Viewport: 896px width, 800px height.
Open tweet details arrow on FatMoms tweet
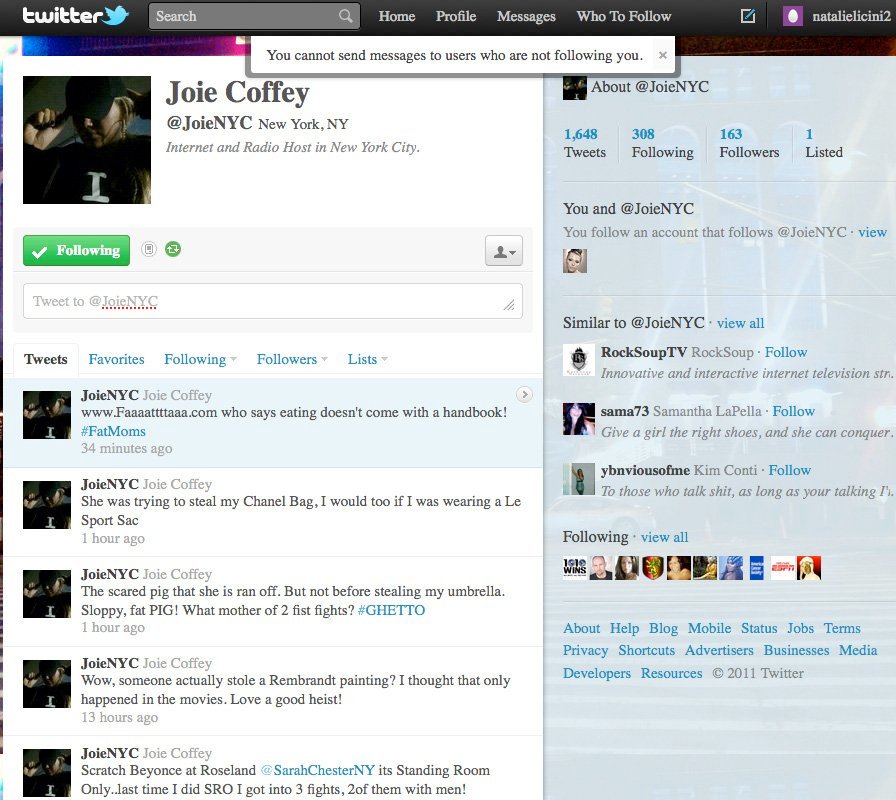click(x=524, y=394)
